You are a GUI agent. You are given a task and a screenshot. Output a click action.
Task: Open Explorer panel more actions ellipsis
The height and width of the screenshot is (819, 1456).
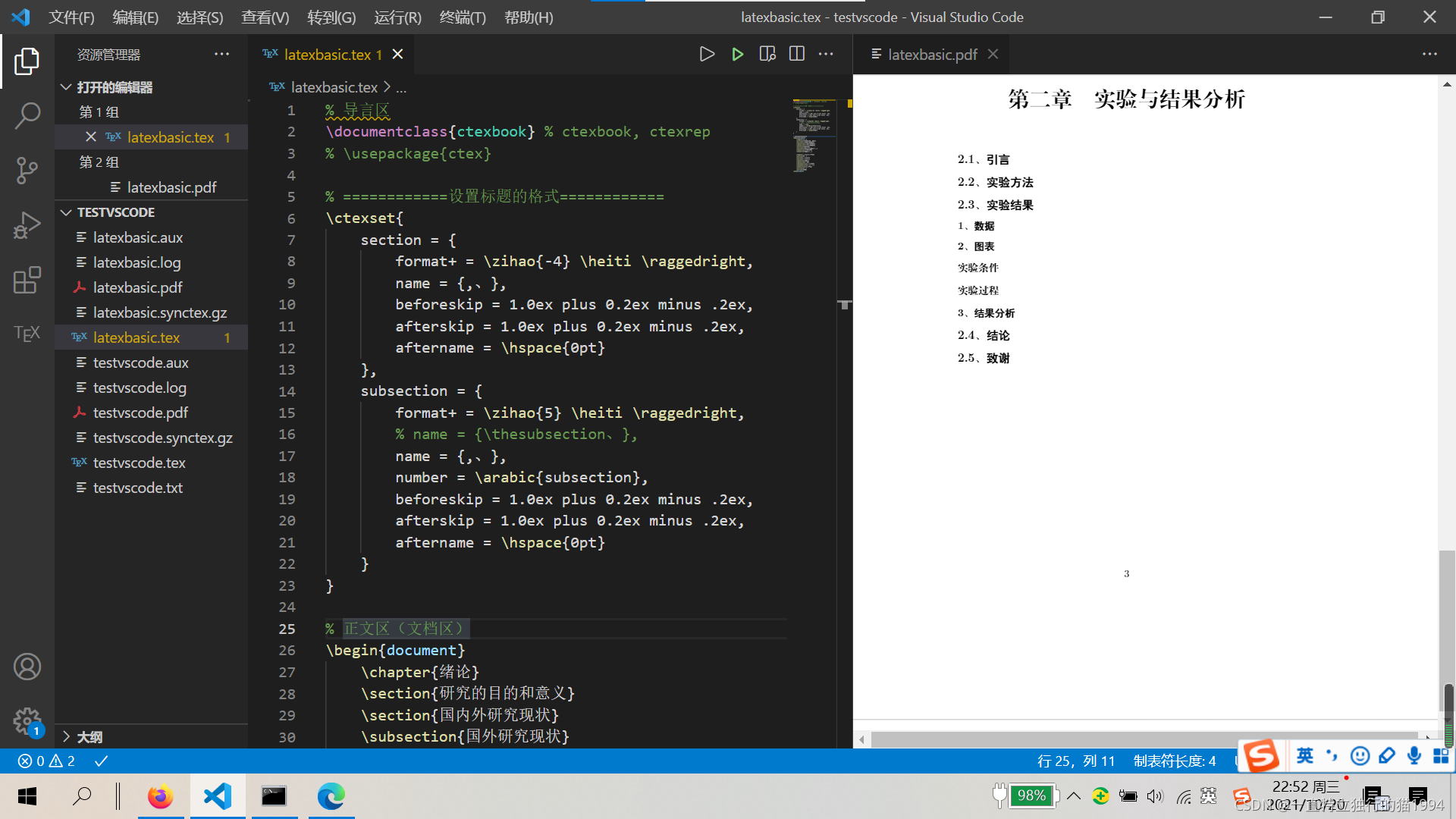[221, 54]
